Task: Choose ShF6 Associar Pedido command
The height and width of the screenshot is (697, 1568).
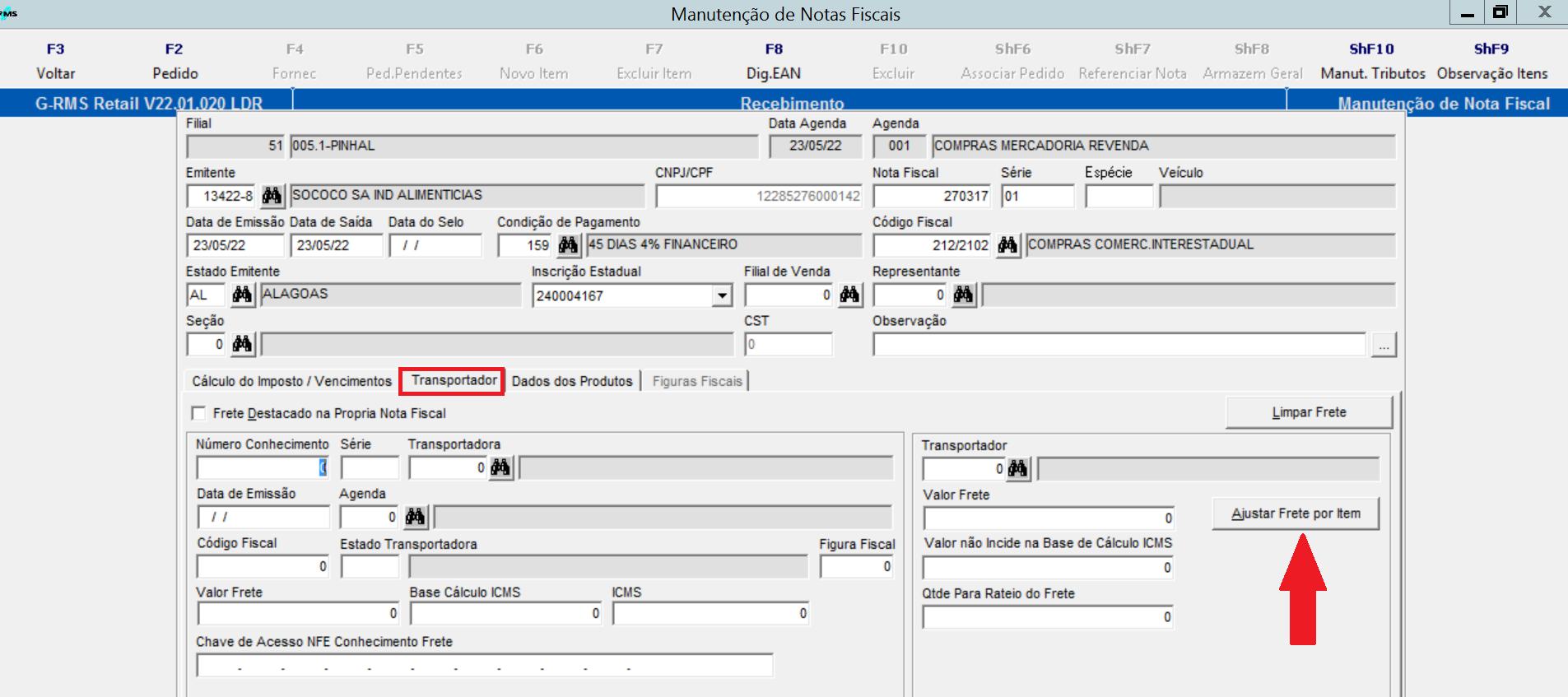Action: click(x=1012, y=61)
